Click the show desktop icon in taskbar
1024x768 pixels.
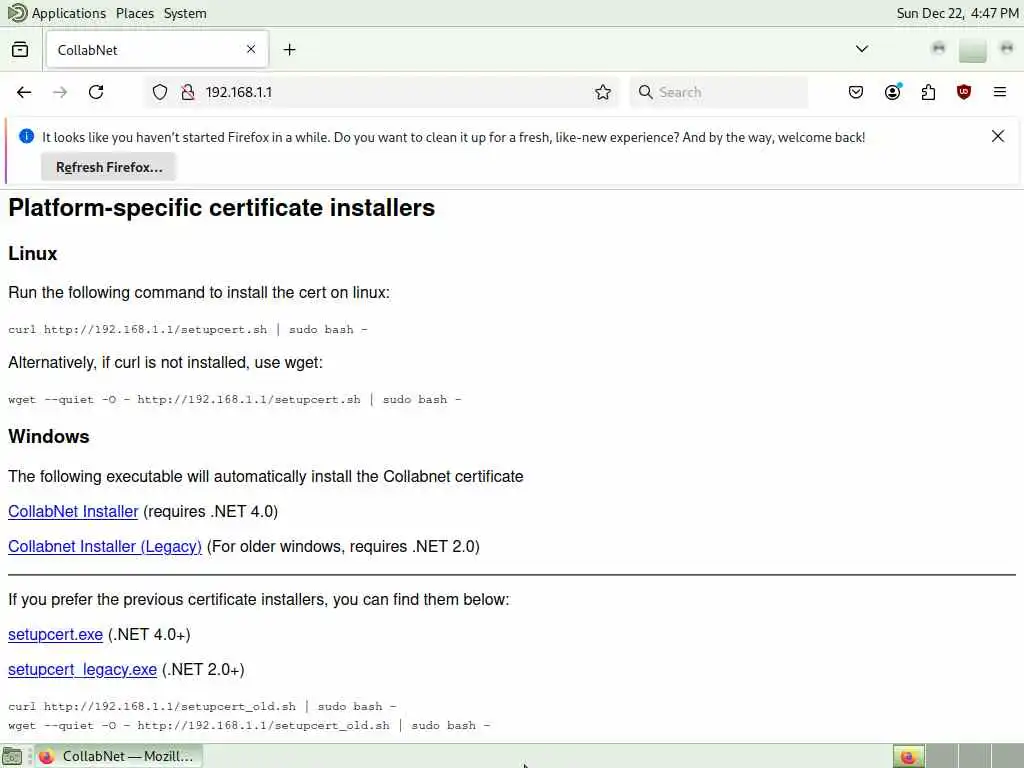tap(12, 756)
